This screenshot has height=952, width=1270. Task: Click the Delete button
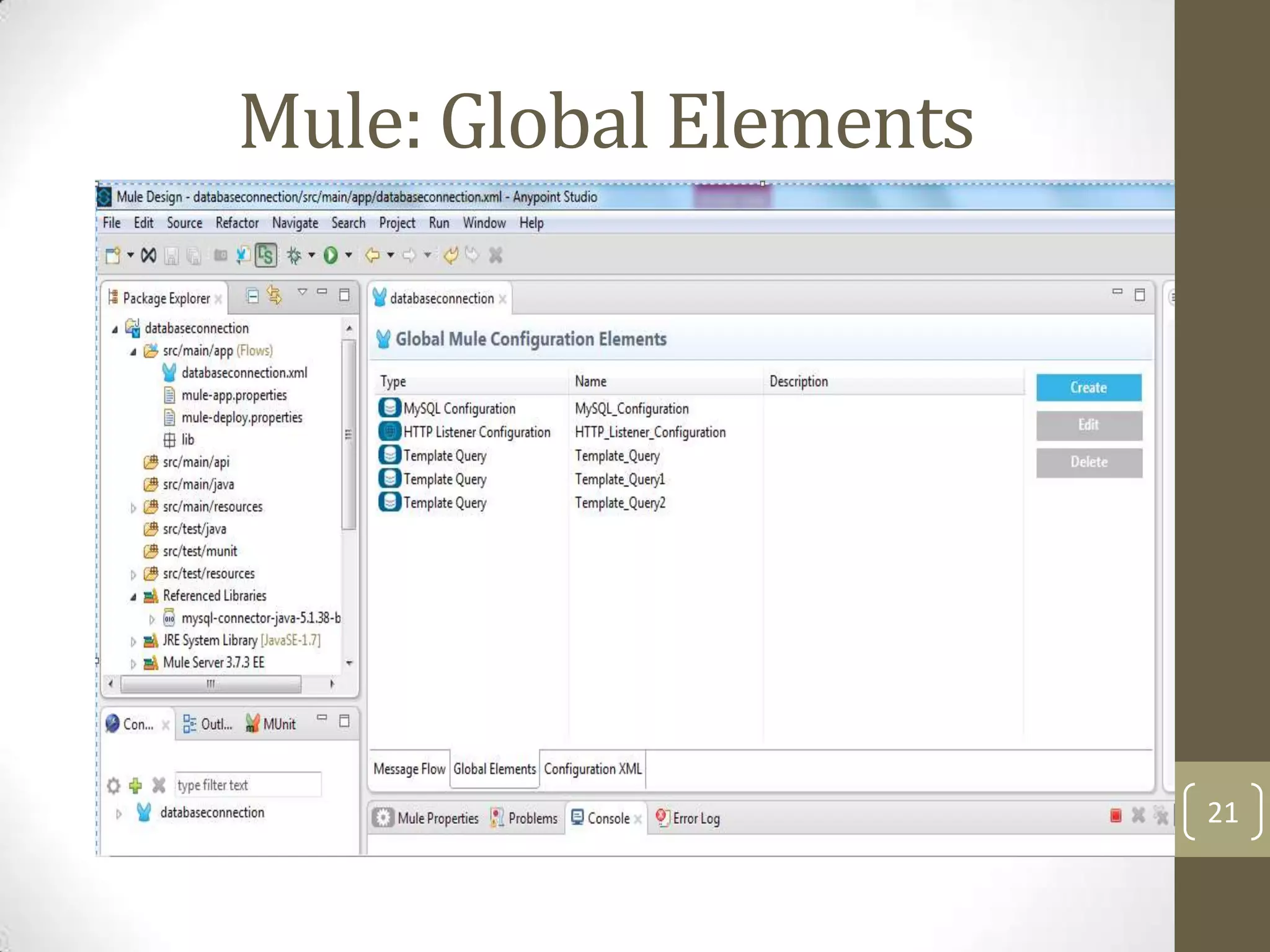1088,462
